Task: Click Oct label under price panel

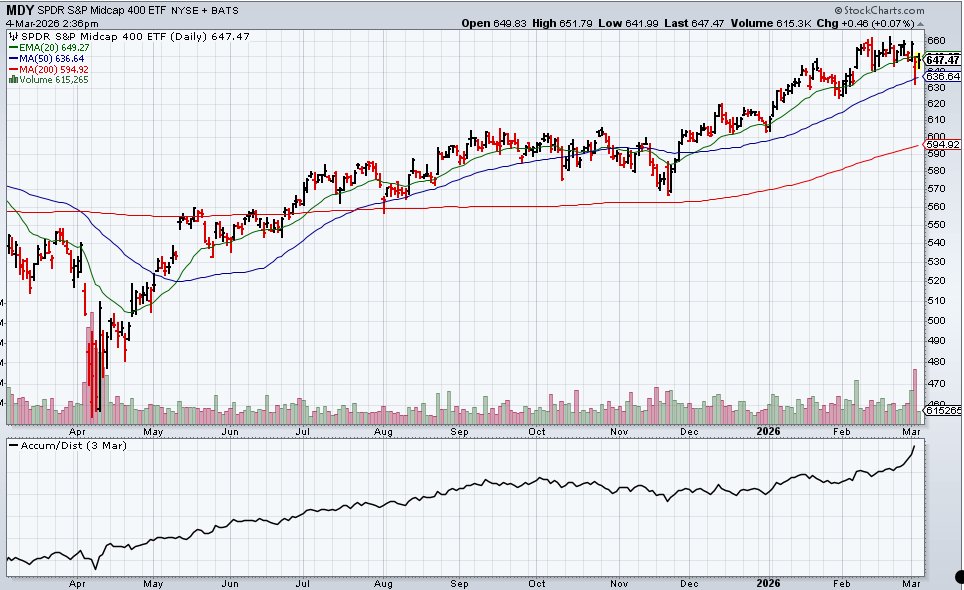Action: (x=537, y=431)
